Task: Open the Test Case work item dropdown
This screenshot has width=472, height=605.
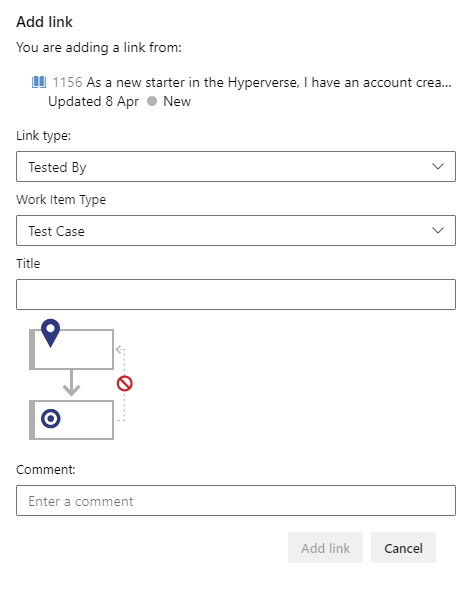Action: [x=236, y=230]
